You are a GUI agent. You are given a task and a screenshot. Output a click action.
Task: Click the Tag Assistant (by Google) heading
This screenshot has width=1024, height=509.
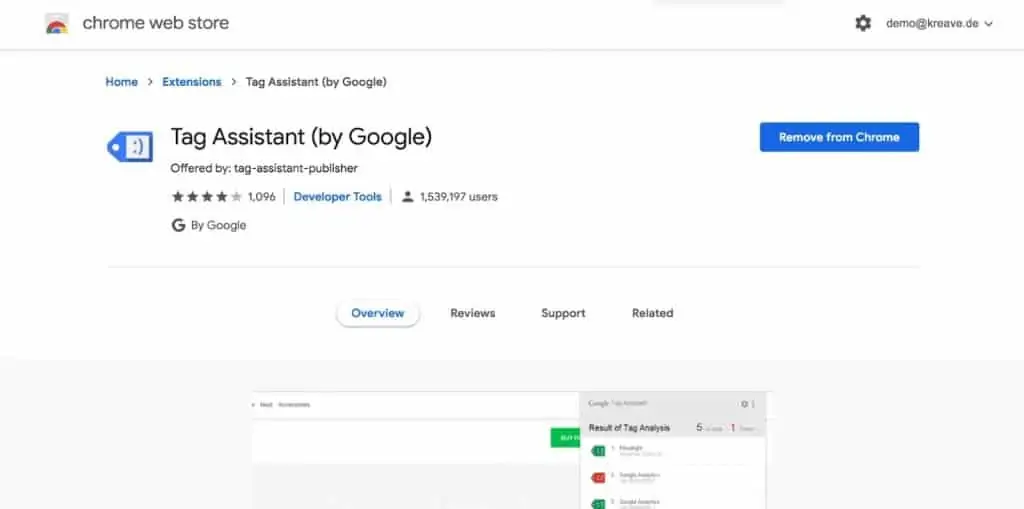(x=301, y=137)
